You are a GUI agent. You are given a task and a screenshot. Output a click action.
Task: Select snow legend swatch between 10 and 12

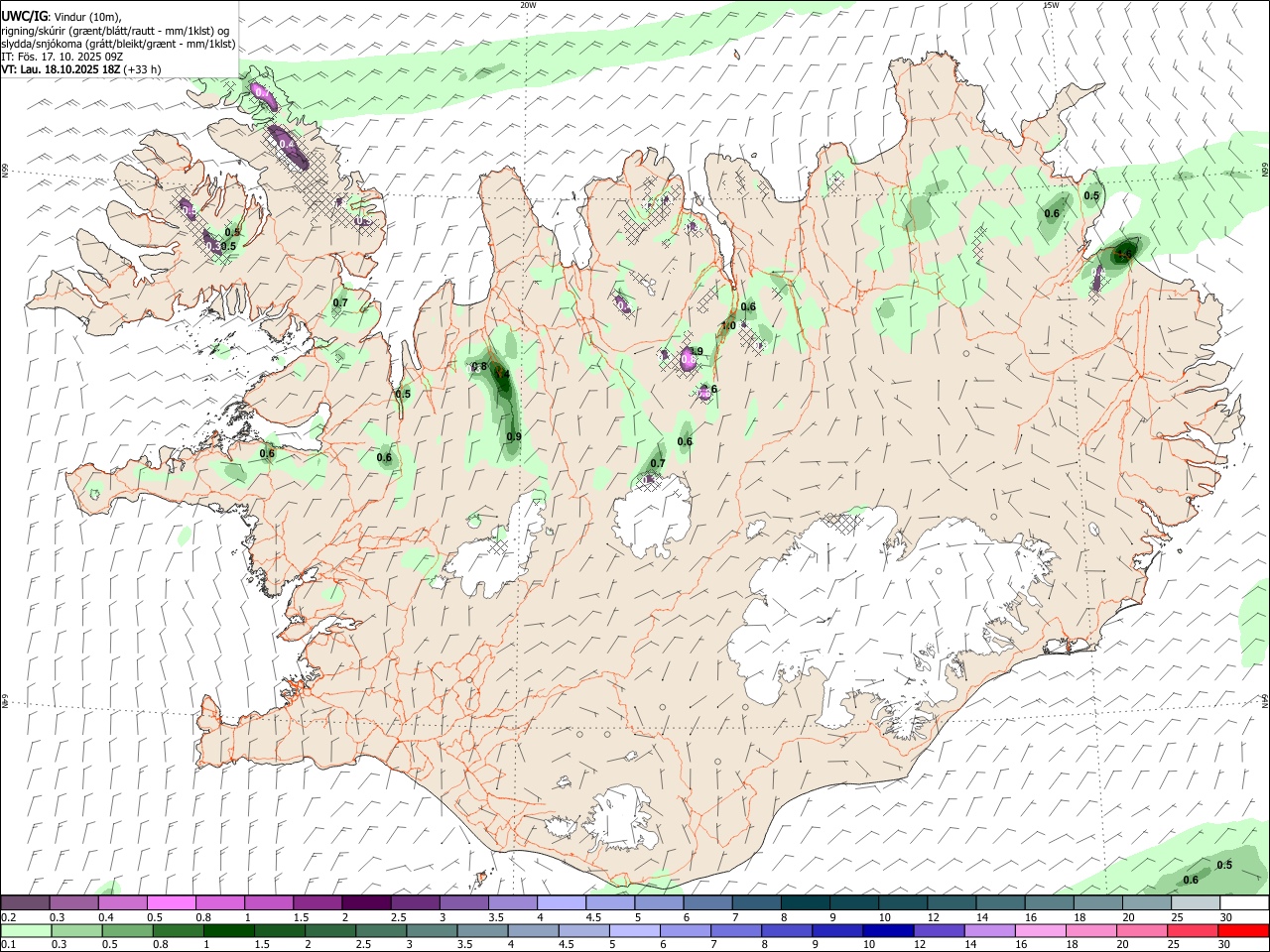point(903,903)
